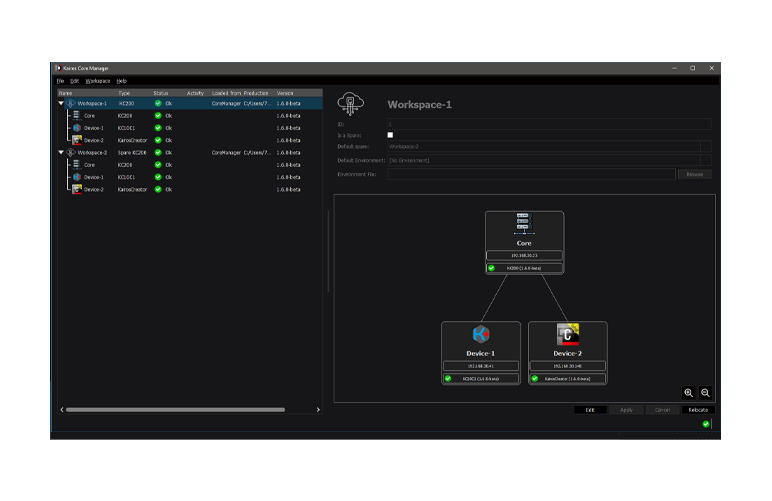772x501 pixels.
Task: Click the Browse button for Environment file
Action: [x=695, y=174]
